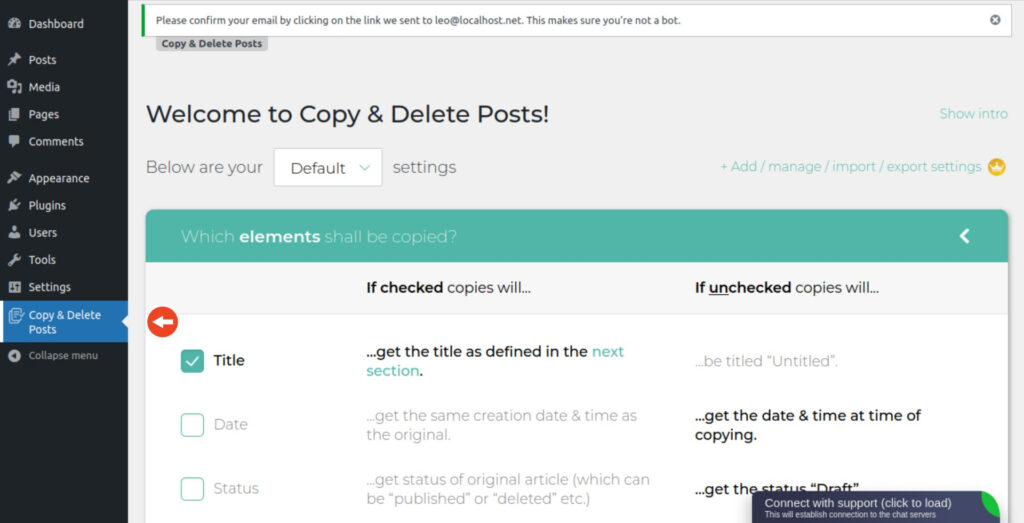This screenshot has width=1024, height=523.
Task: Click the red back arrow circle
Action: (163, 322)
